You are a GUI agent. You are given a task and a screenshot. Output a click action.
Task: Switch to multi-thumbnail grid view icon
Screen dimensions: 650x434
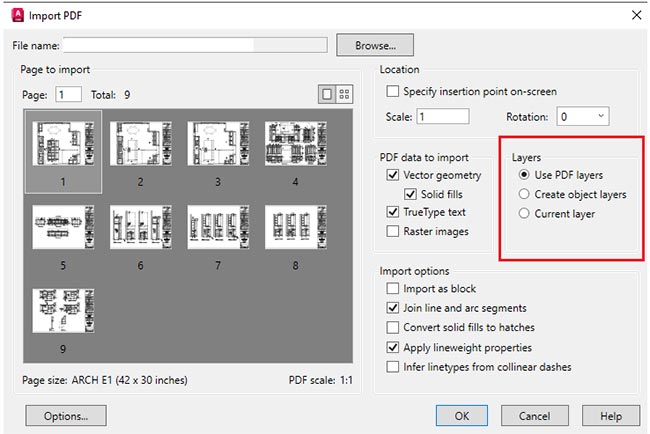click(x=345, y=94)
